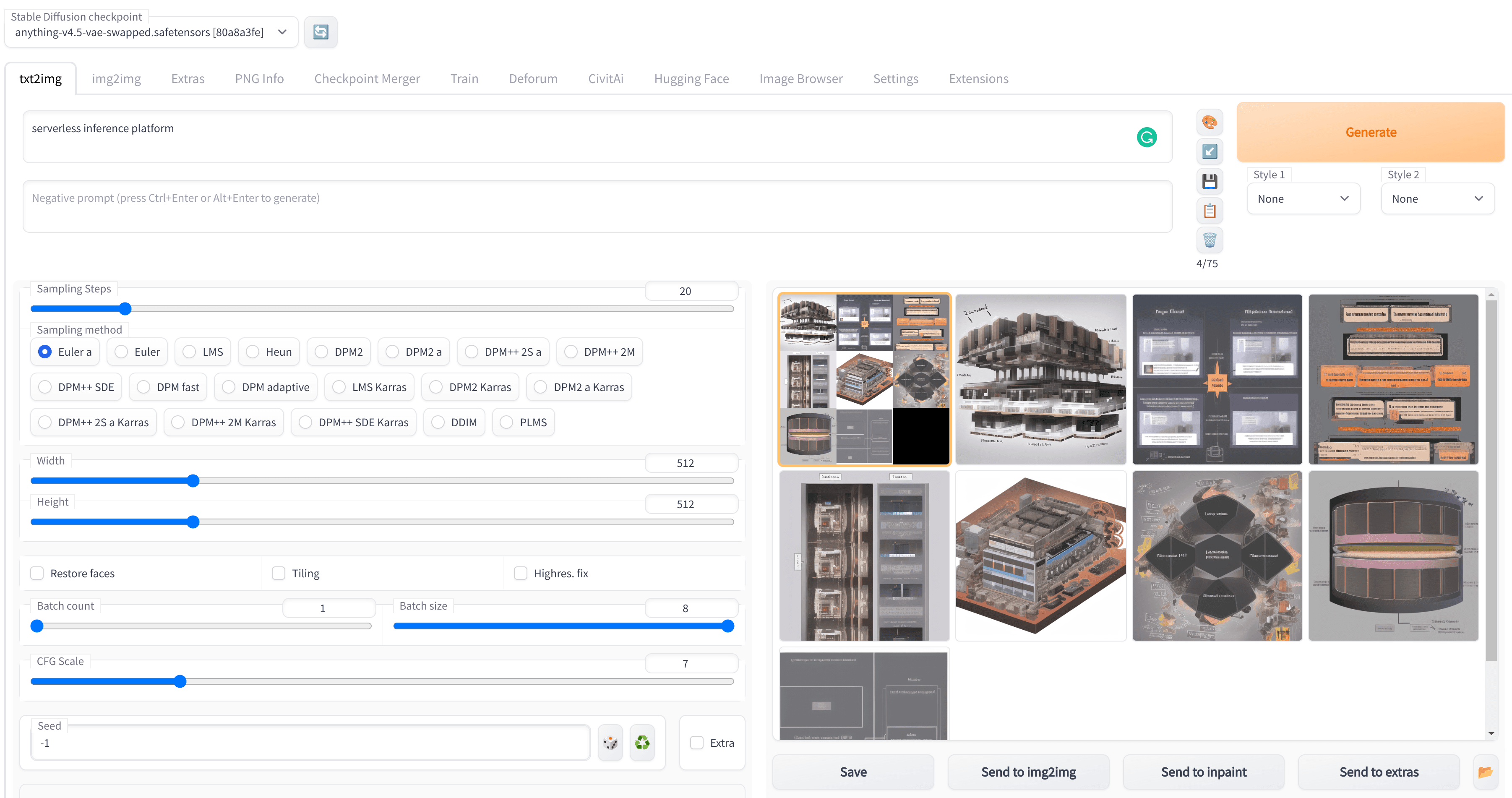Randomize seed with the dice icon
This screenshot has height=798, width=1512.
point(610,743)
